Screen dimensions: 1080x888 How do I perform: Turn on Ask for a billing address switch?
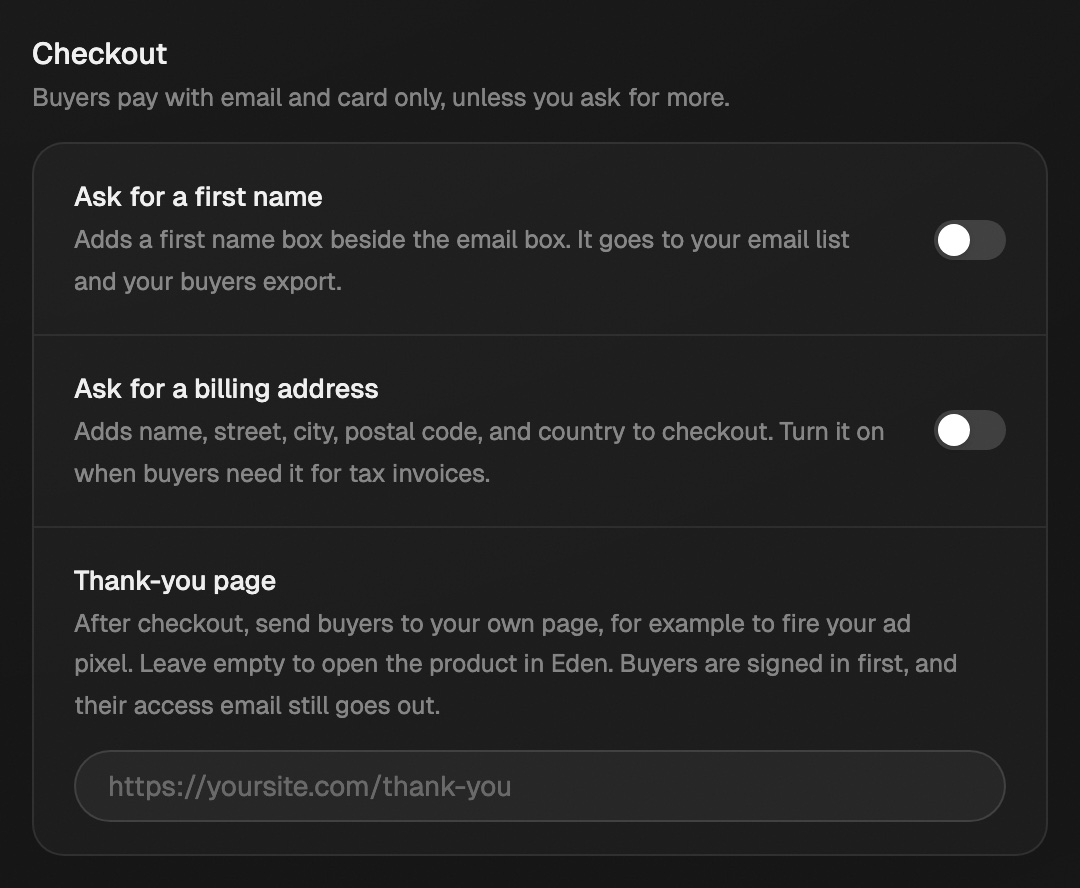970,431
